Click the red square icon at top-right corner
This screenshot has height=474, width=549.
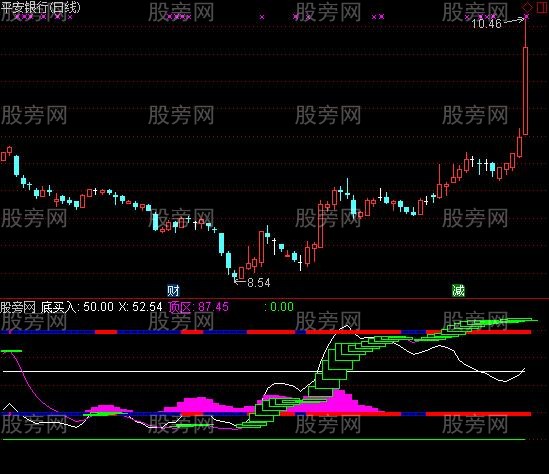point(542,7)
